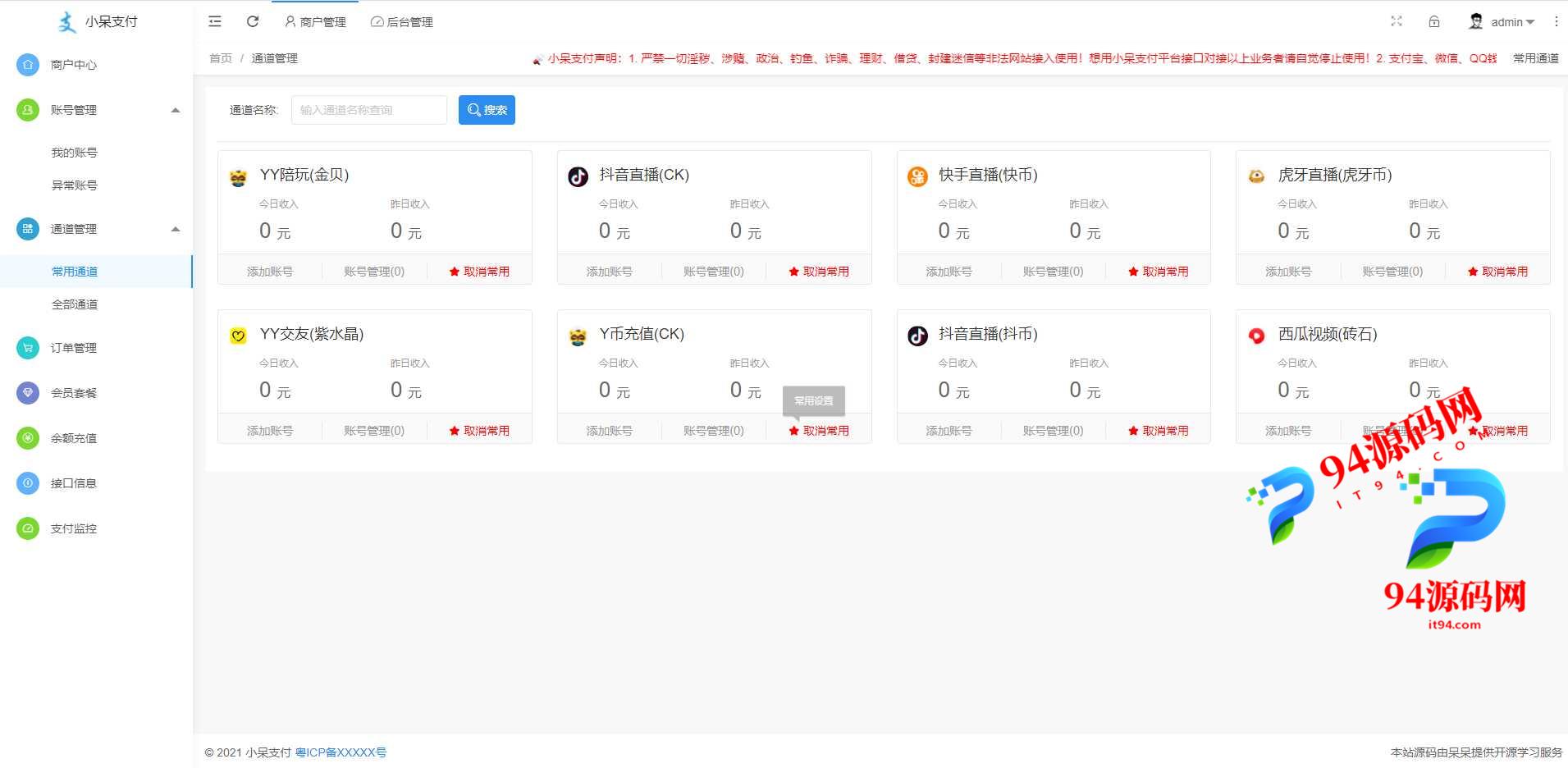Click 账号管理(0) on Y币充值(CK) card
Image resolution: width=1568 pixels, height=768 pixels.
click(714, 431)
